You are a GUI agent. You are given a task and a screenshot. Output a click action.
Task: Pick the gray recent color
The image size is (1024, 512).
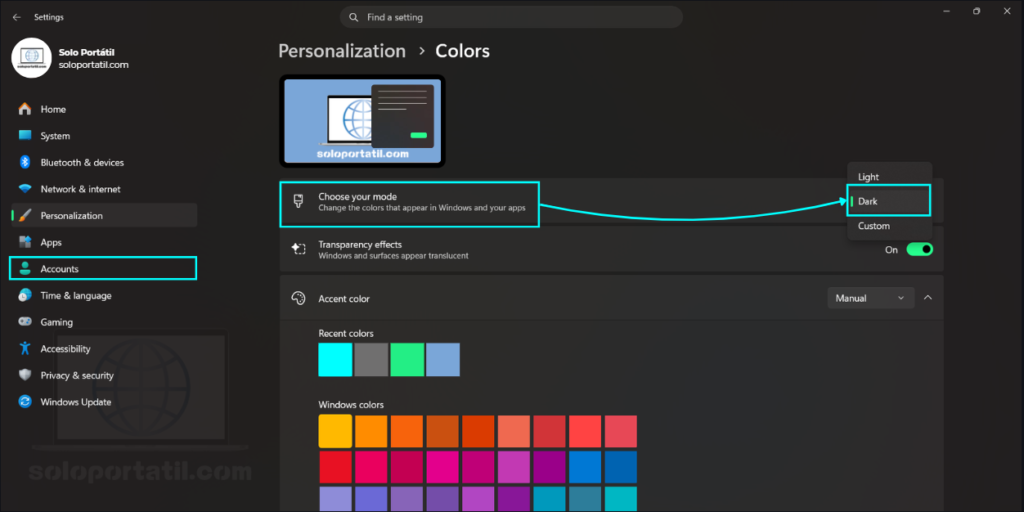(371, 360)
